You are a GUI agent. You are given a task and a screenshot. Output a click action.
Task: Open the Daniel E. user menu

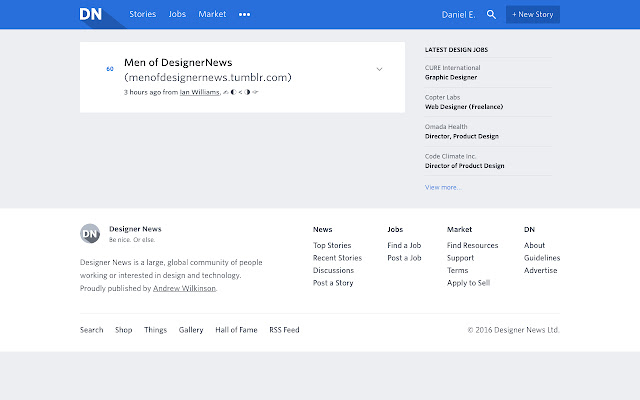[458, 15]
